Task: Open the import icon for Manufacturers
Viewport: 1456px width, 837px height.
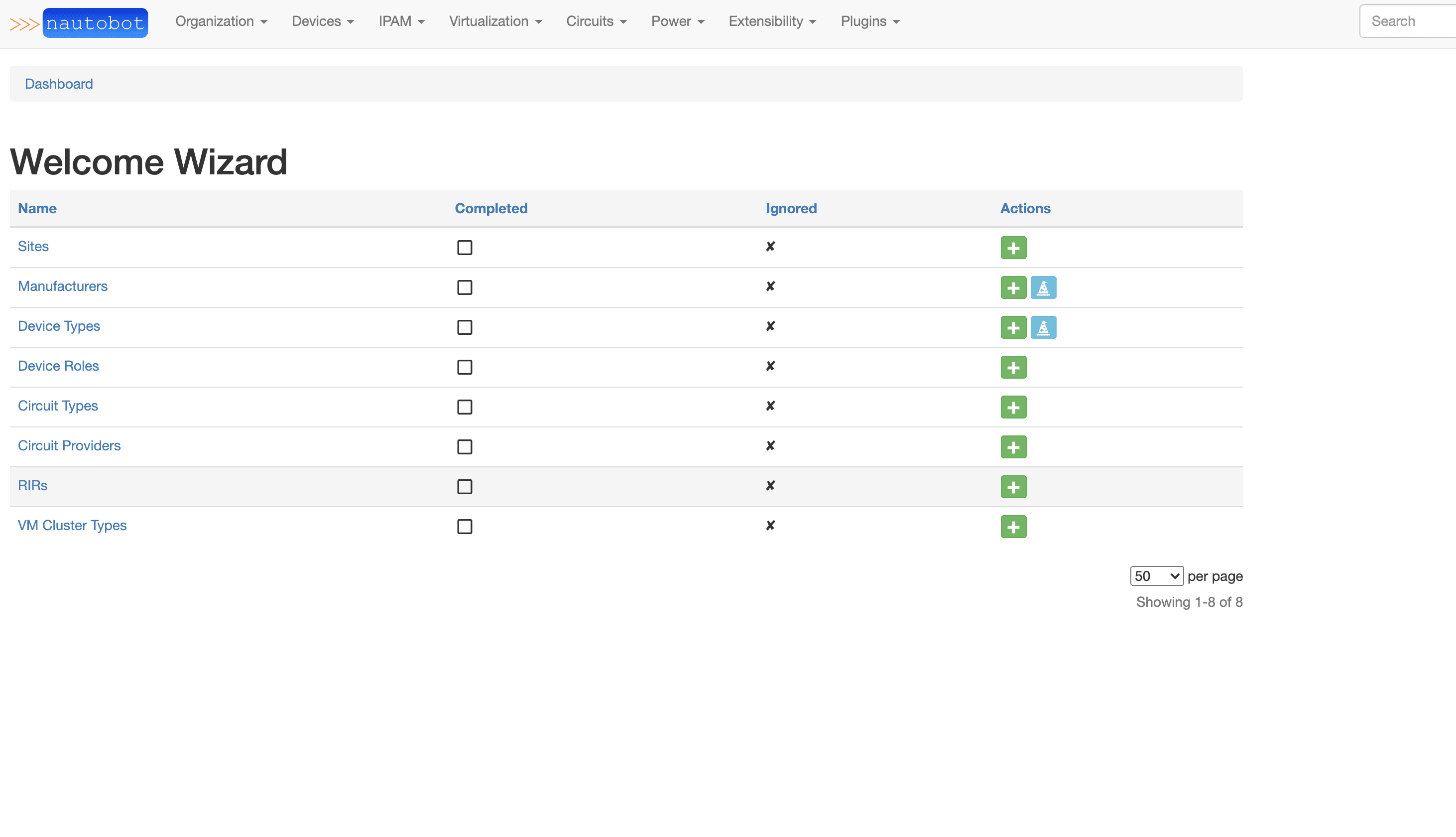Action: tap(1044, 287)
